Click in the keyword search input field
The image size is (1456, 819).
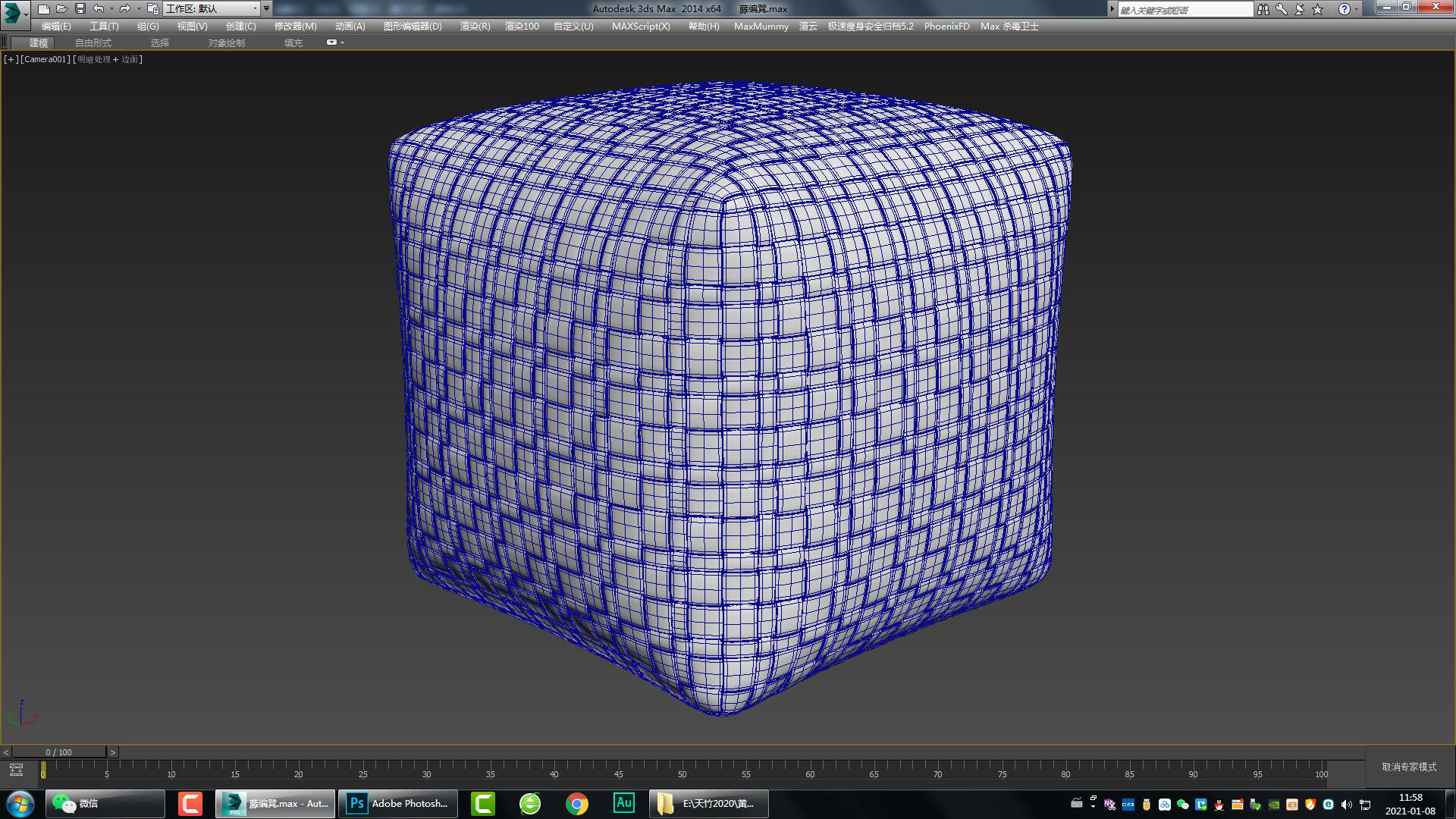(x=1185, y=10)
